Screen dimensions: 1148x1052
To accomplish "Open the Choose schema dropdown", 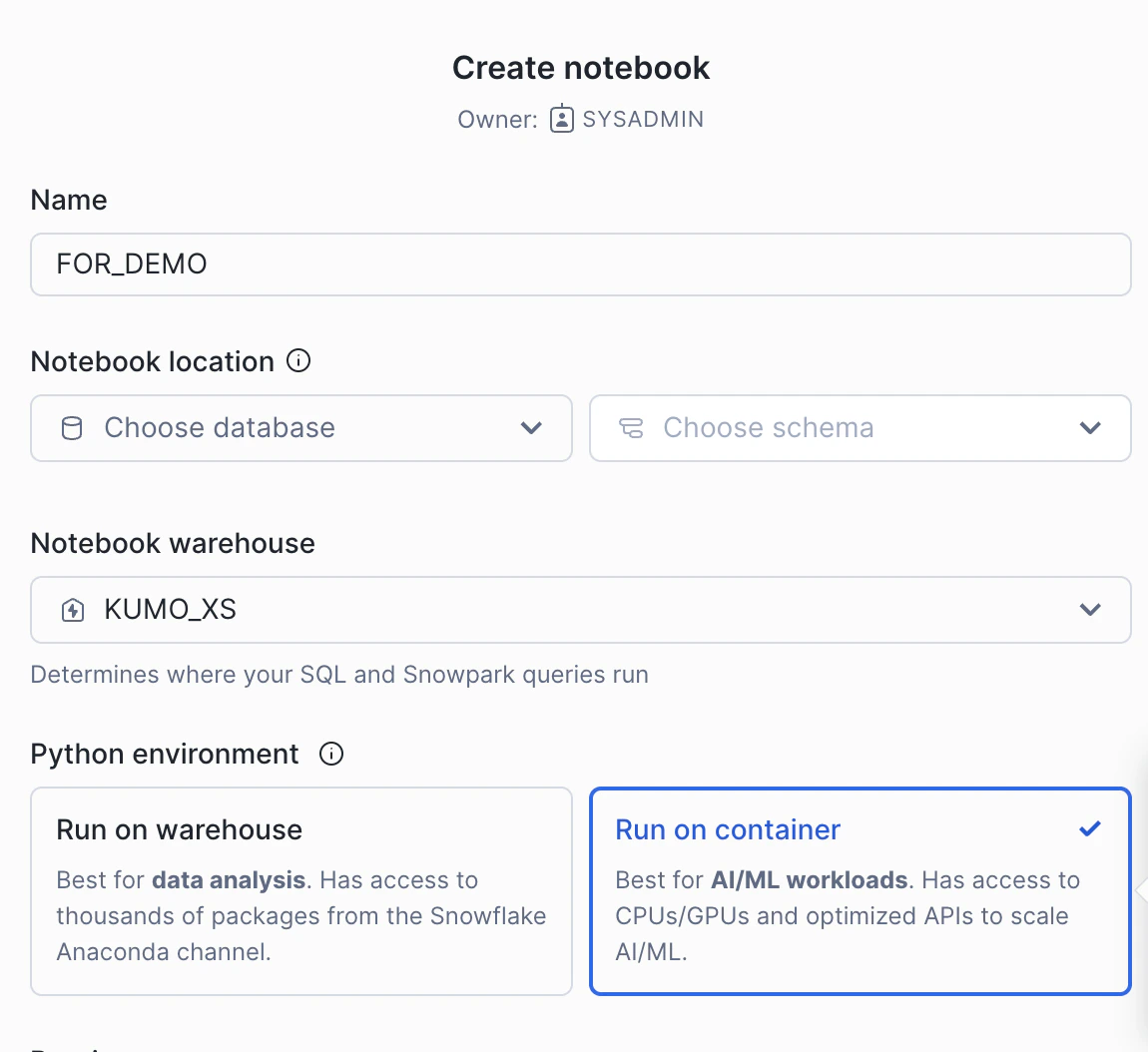I will [x=861, y=427].
